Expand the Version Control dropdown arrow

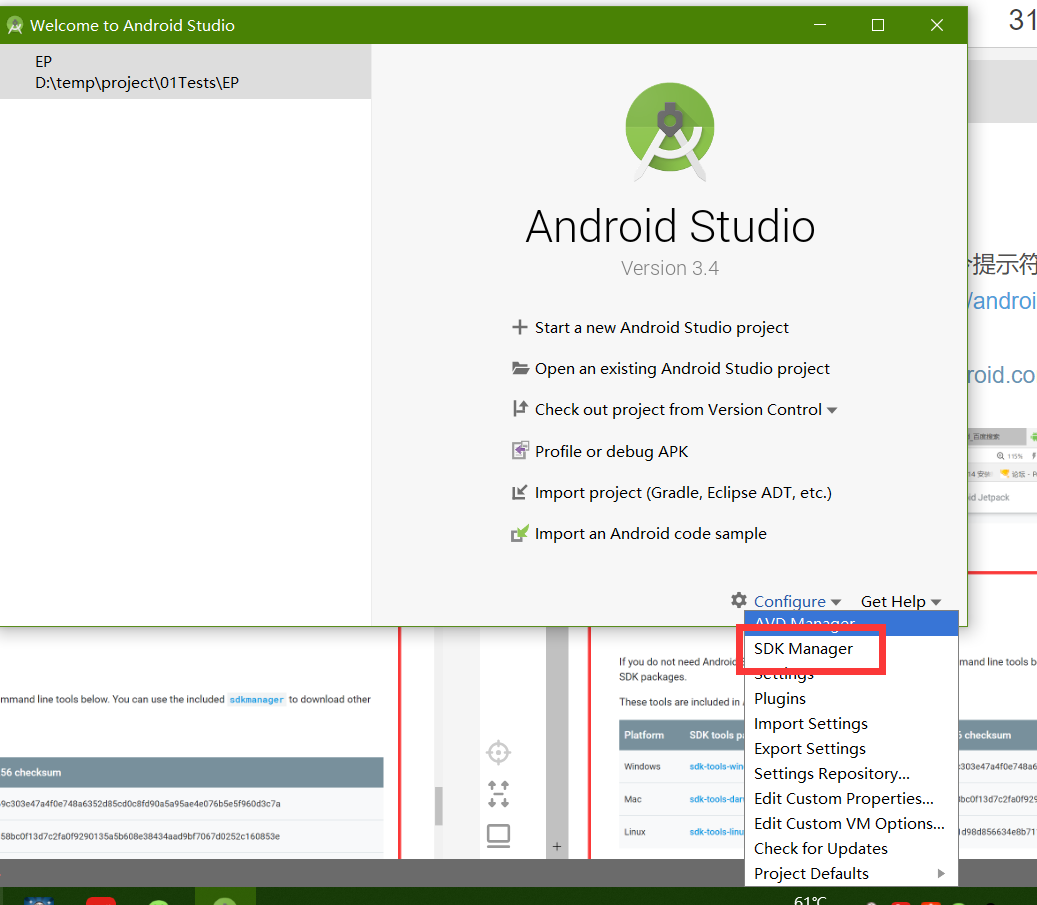coord(832,411)
